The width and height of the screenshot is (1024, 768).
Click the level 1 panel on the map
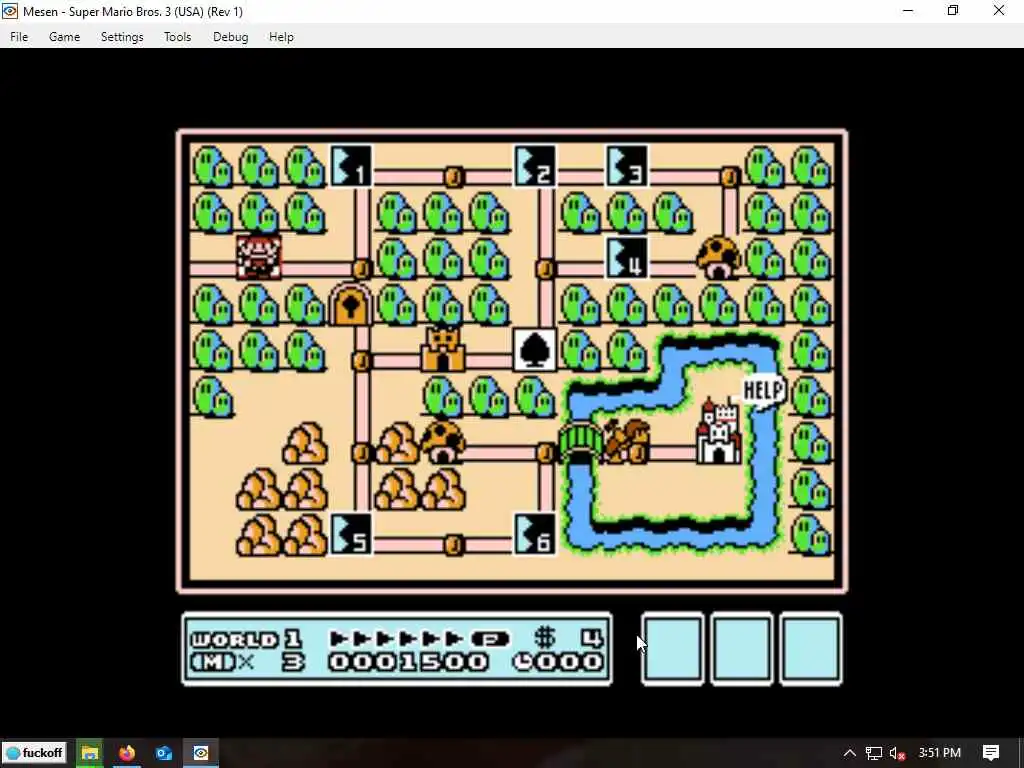pyautogui.click(x=351, y=167)
